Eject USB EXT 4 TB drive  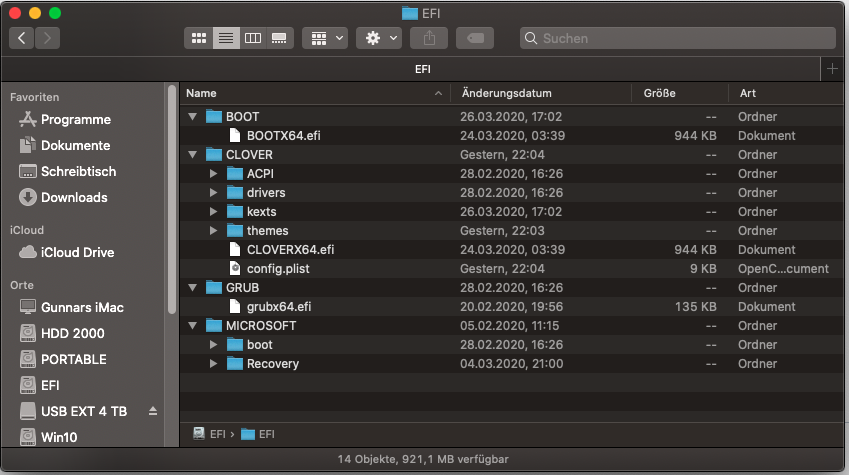click(153, 411)
